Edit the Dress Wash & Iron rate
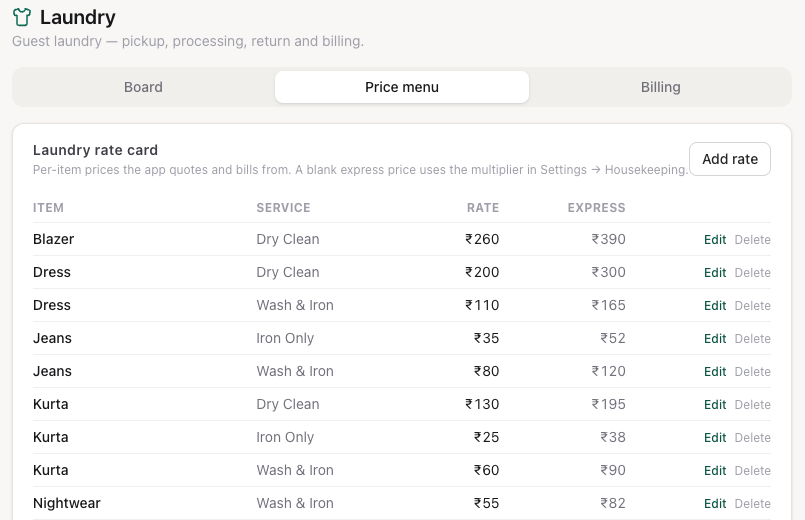This screenshot has width=805, height=520. (x=715, y=305)
